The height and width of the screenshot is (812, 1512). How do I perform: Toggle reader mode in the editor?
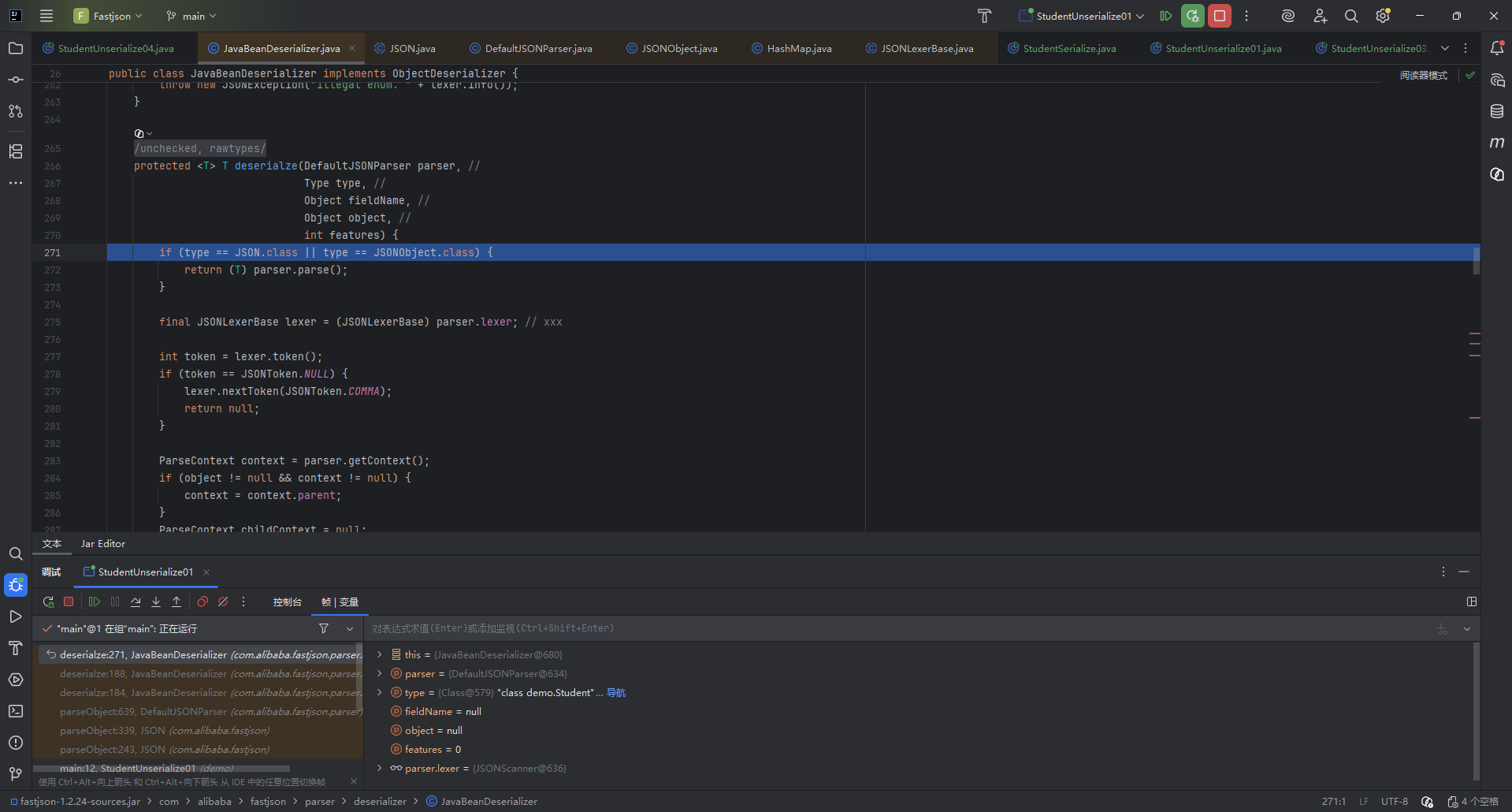coord(1423,76)
